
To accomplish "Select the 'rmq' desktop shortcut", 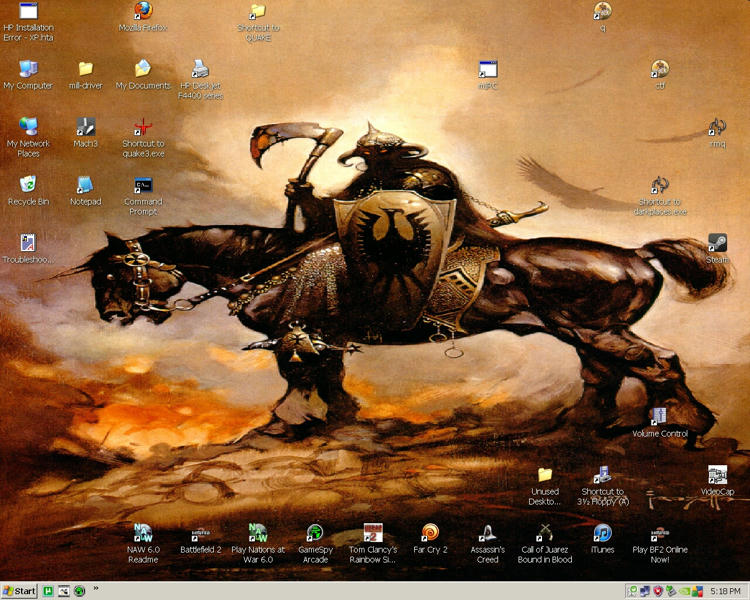I will coord(717,133).
